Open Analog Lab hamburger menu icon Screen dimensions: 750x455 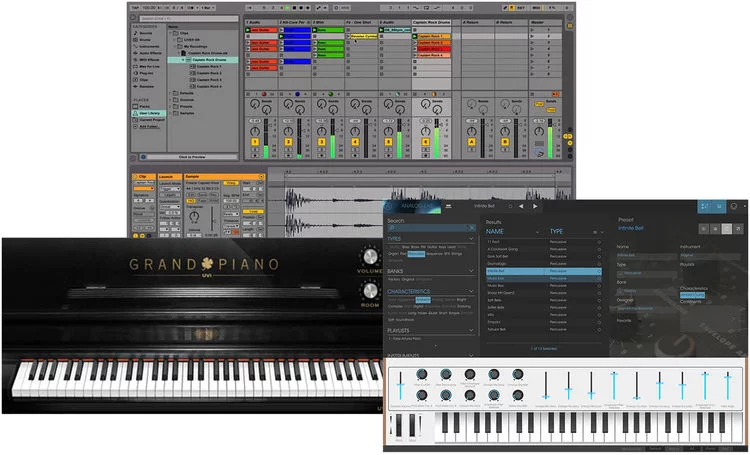click(449, 206)
